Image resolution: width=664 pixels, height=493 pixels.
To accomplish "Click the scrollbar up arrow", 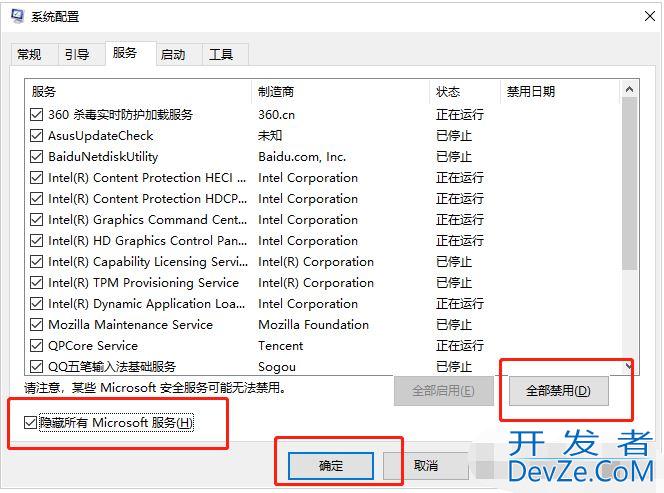I will tap(629, 89).
